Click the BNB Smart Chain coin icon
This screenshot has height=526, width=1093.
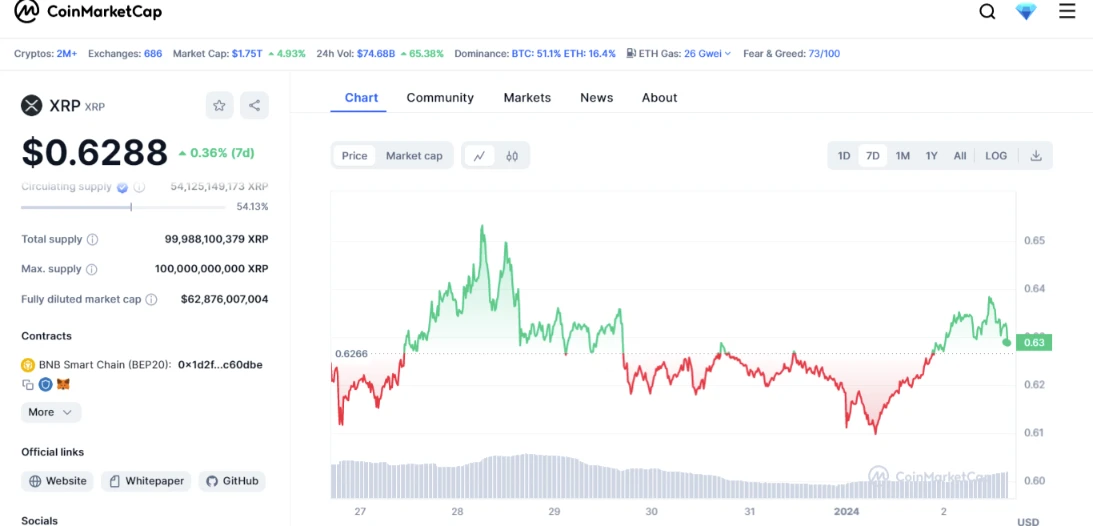tap(28, 364)
